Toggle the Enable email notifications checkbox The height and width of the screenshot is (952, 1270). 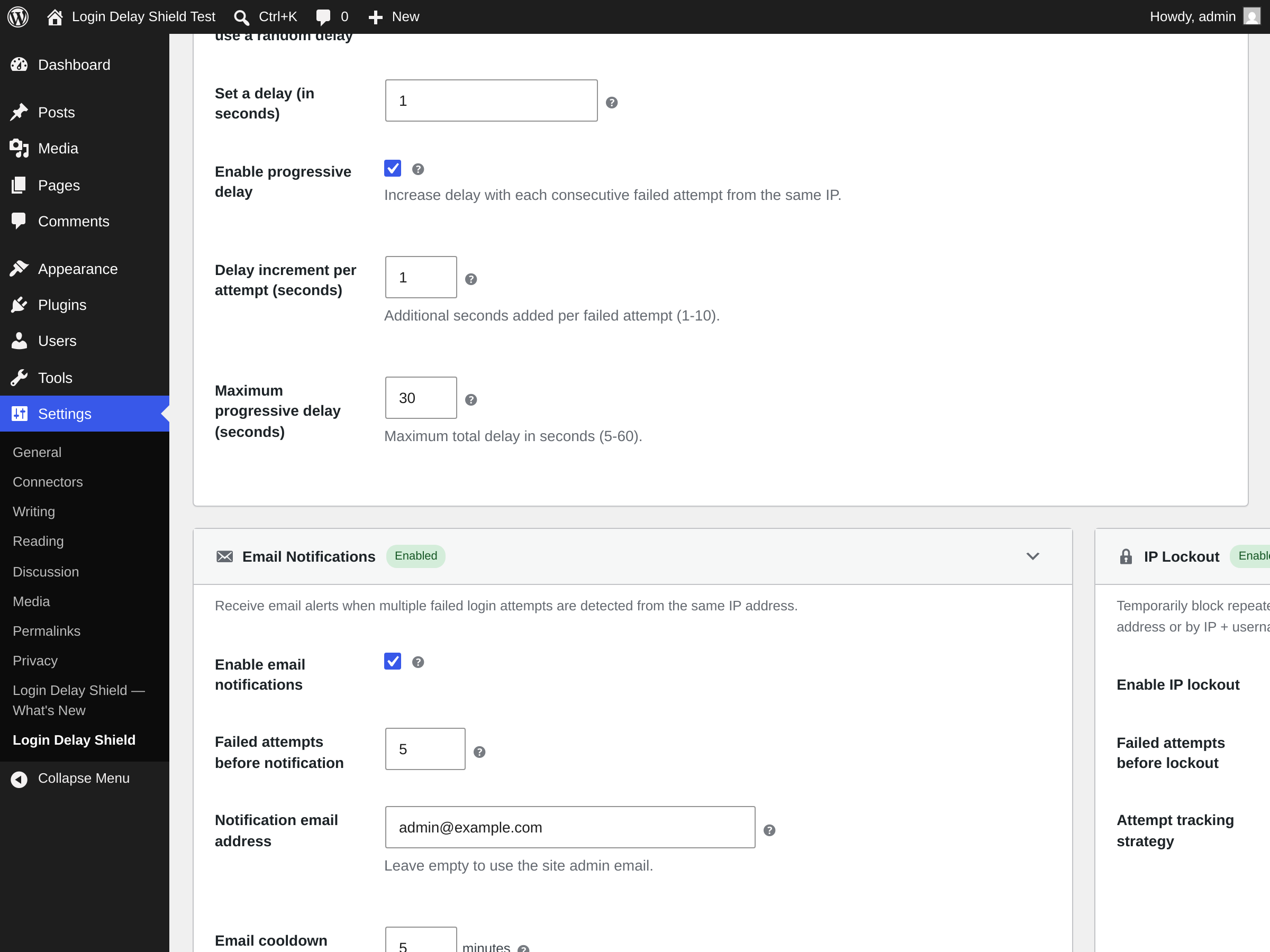[393, 661]
